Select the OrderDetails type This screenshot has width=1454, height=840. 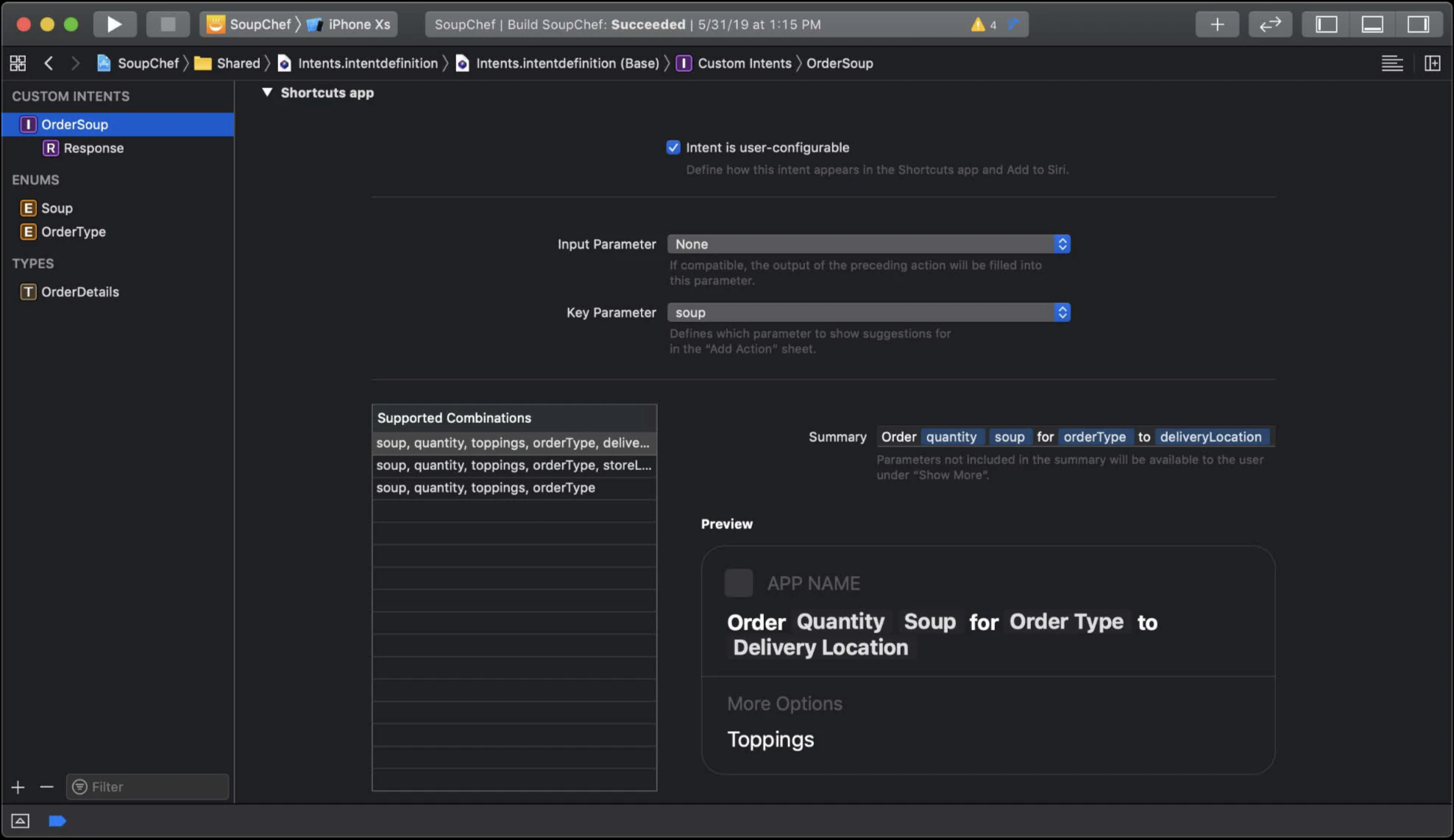pyautogui.click(x=118, y=292)
